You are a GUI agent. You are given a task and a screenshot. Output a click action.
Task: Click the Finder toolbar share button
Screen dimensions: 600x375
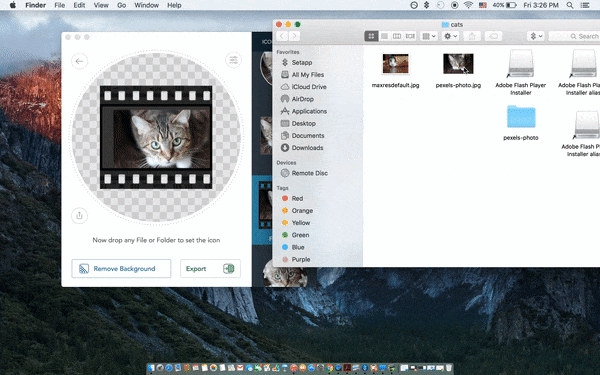click(472, 36)
